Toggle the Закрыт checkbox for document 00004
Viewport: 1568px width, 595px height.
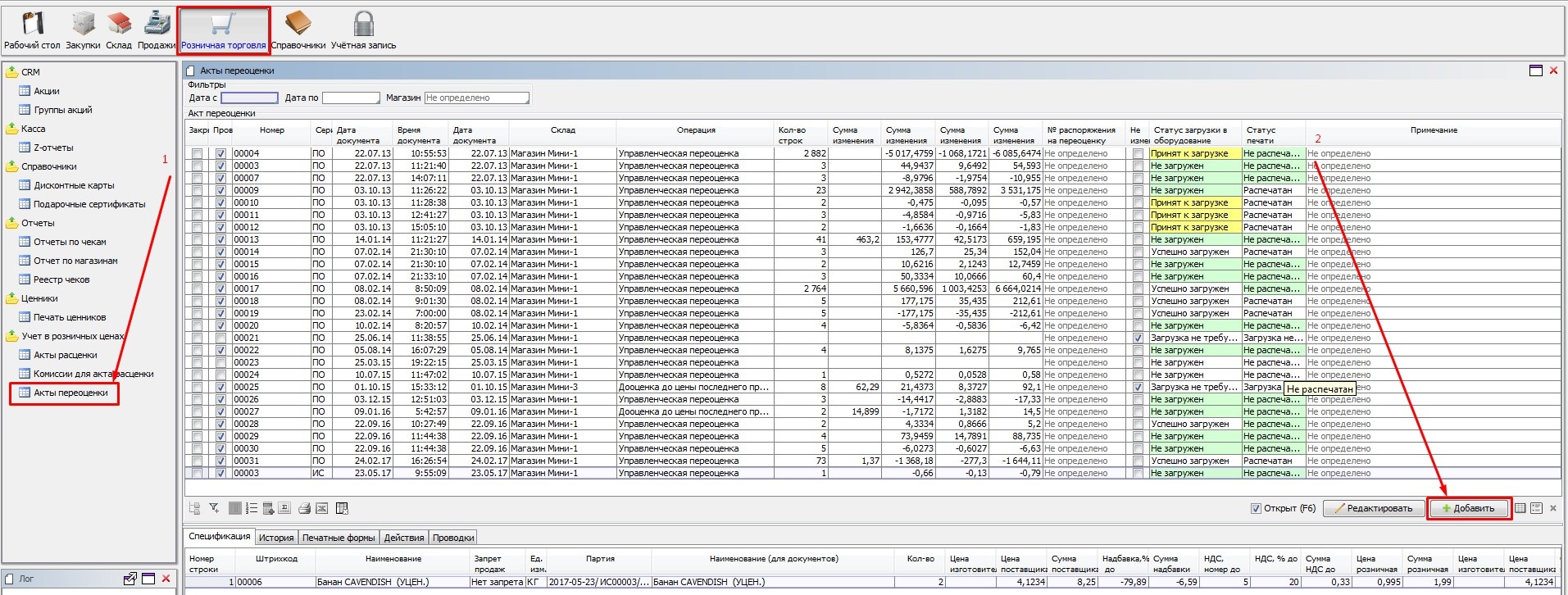coord(197,153)
